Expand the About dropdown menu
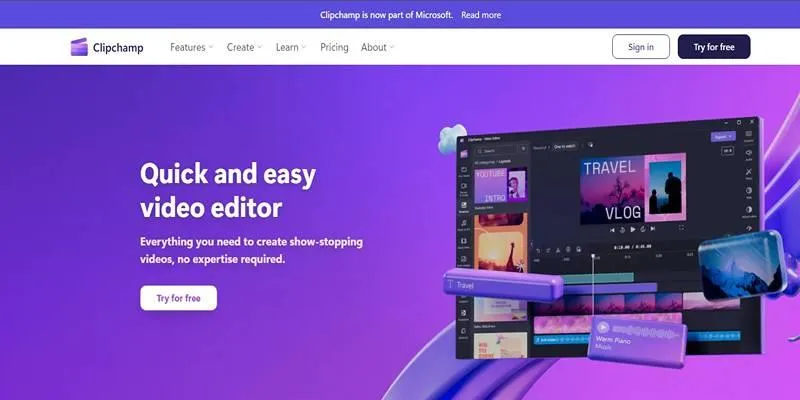The width and height of the screenshot is (800, 400). pos(378,47)
